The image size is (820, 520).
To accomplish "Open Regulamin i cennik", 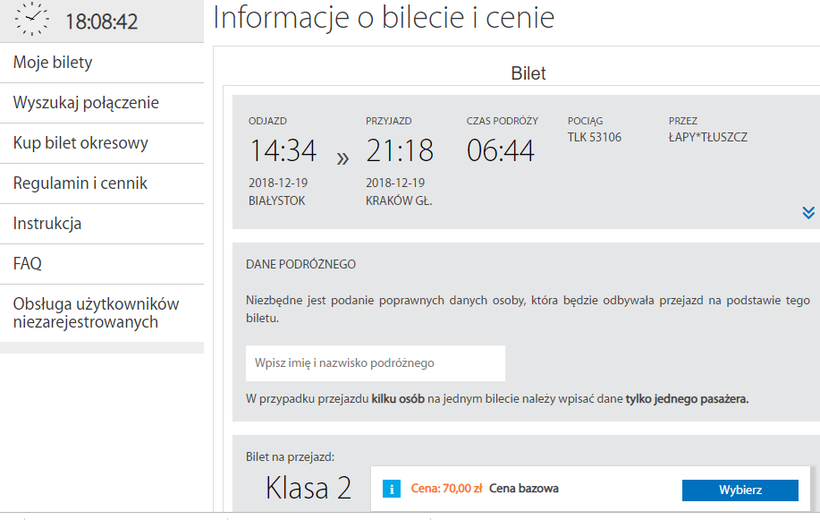I will click(x=80, y=183).
